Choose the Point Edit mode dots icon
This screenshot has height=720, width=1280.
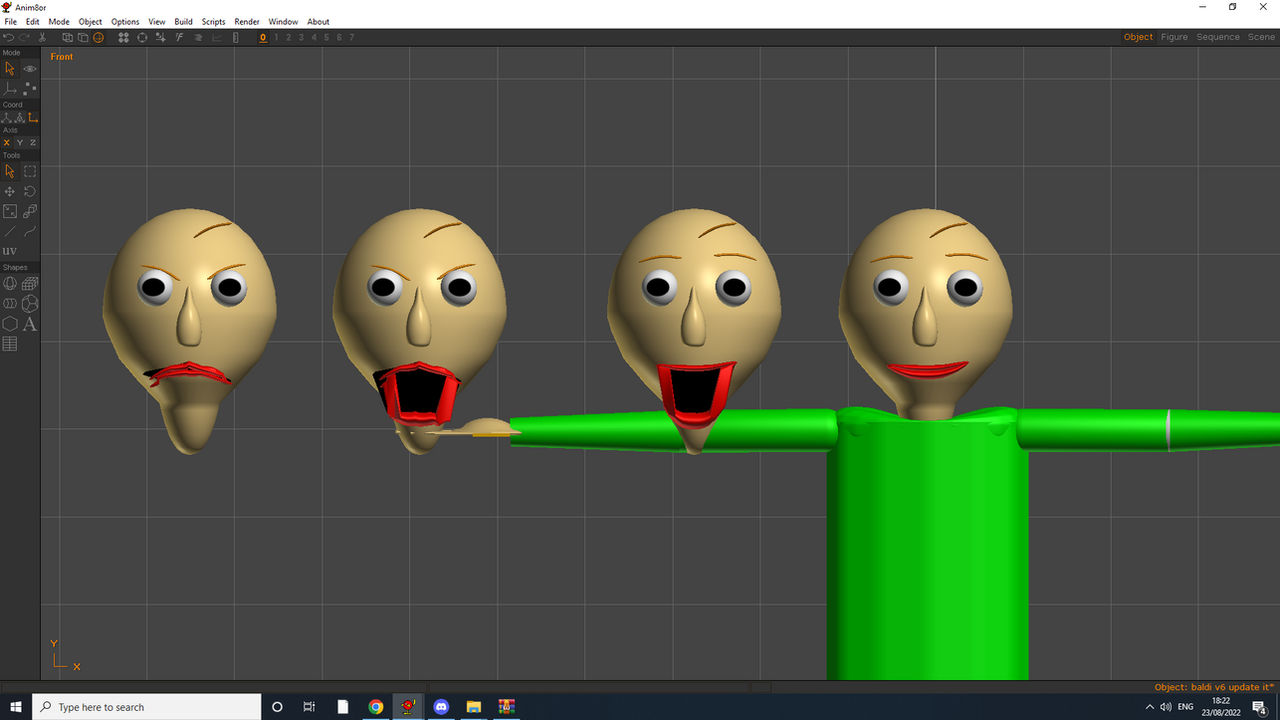[x=30, y=89]
